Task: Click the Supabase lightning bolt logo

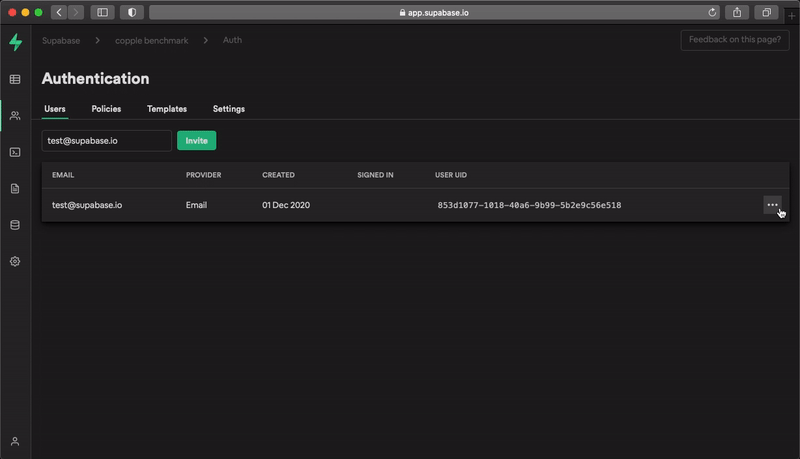Action: [15, 42]
